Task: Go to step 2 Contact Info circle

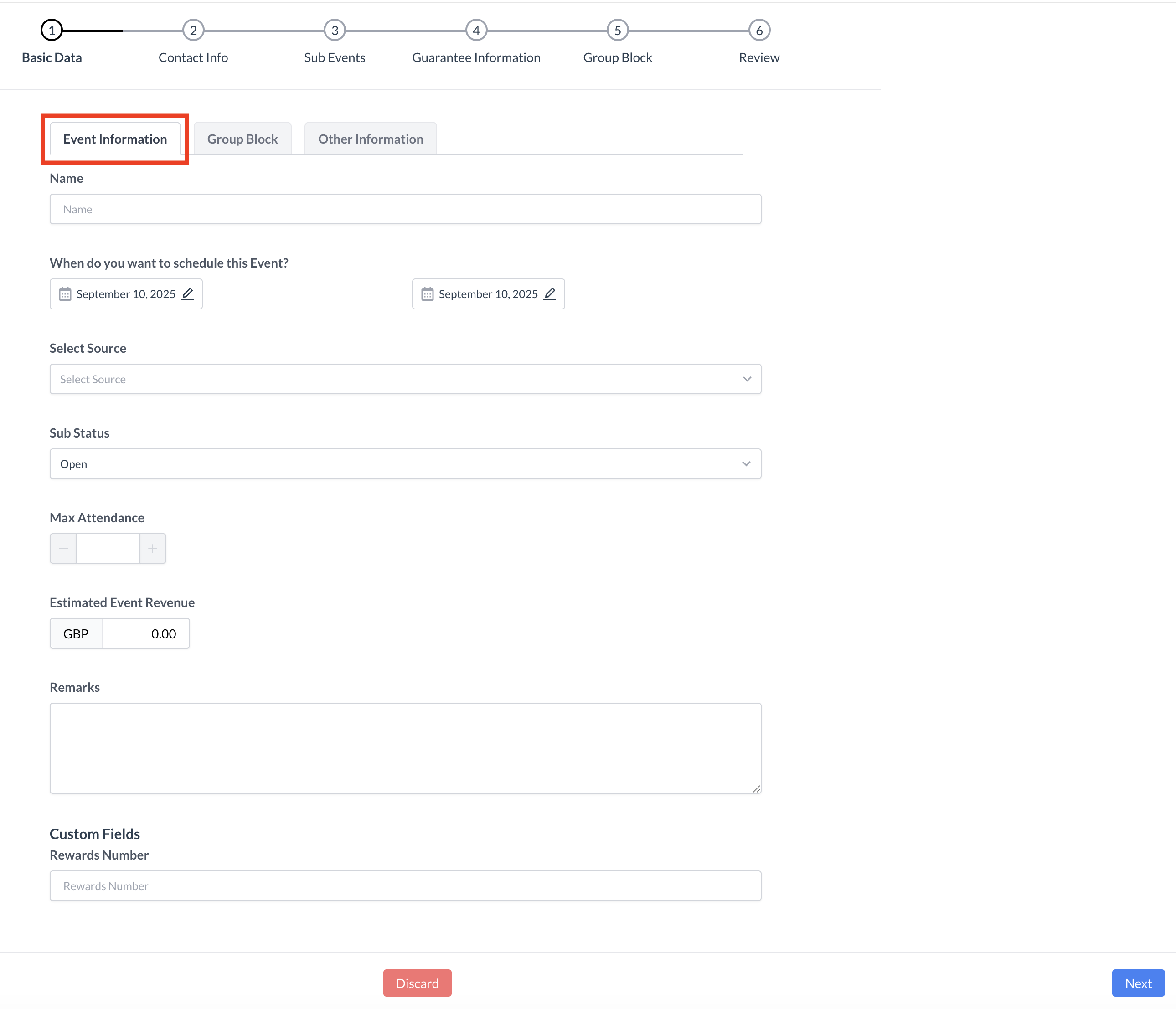Action: (x=193, y=31)
